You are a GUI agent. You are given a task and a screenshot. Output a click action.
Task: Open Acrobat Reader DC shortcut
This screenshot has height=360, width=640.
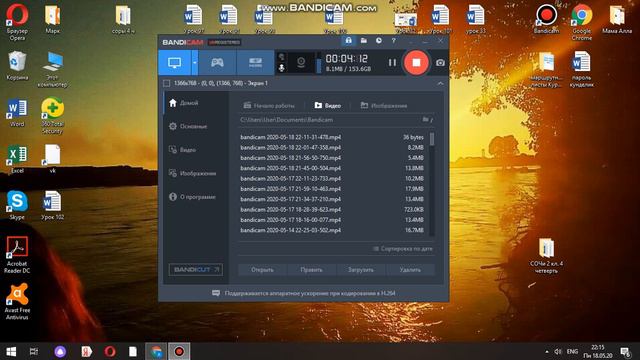(17, 255)
